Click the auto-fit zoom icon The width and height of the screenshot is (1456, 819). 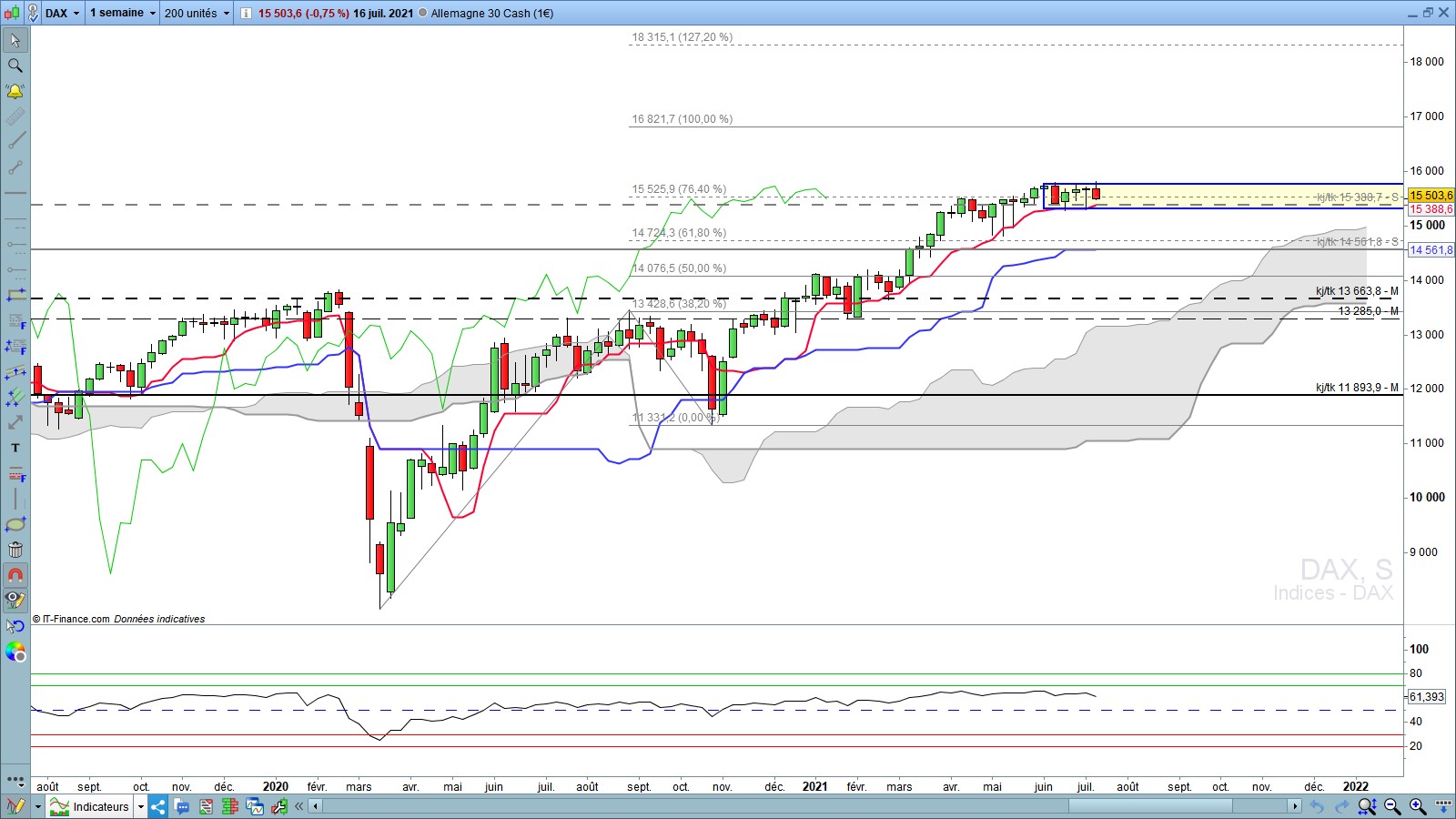click(x=1367, y=806)
